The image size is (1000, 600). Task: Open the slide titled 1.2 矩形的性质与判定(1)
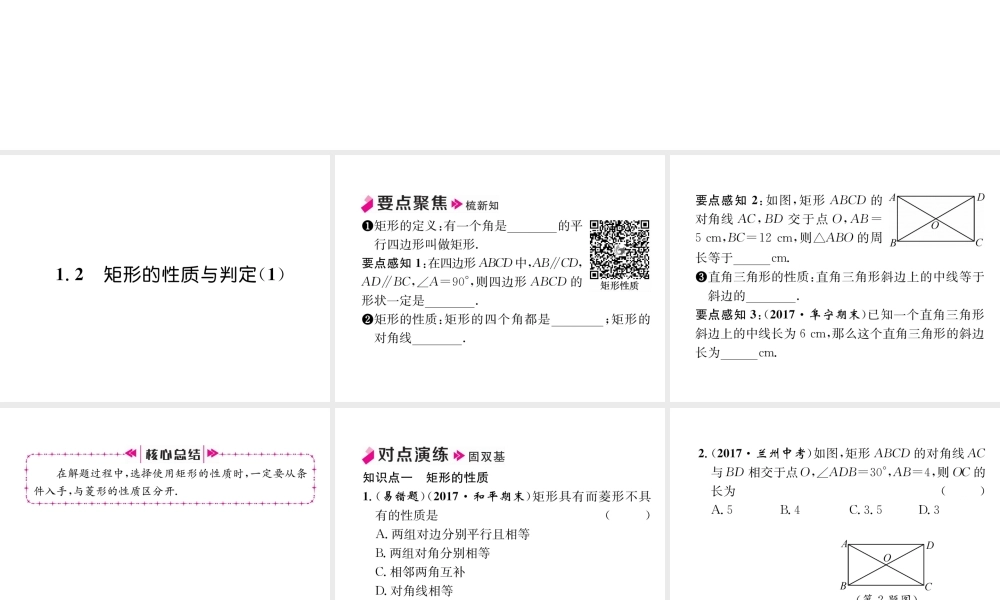pyautogui.click(x=165, y=278)
